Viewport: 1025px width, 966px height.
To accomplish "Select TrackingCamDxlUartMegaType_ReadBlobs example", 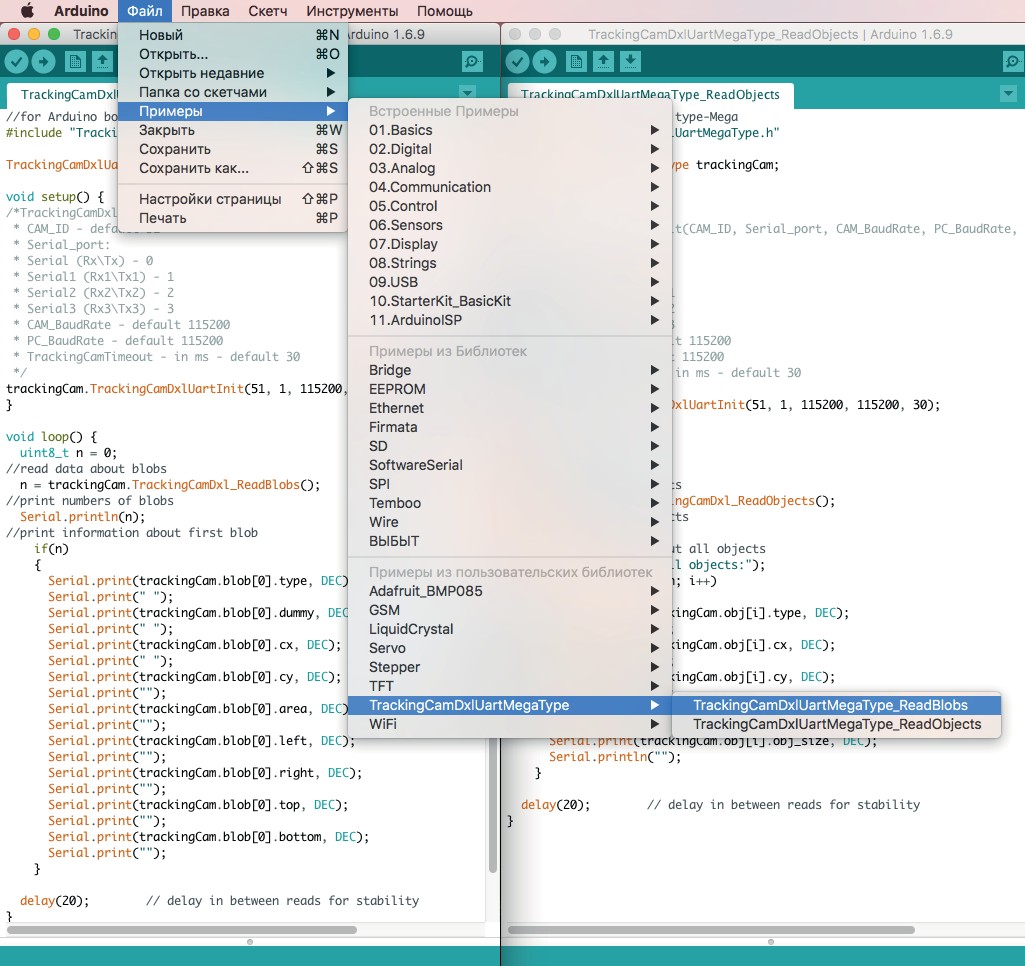I will pos(830,705).
